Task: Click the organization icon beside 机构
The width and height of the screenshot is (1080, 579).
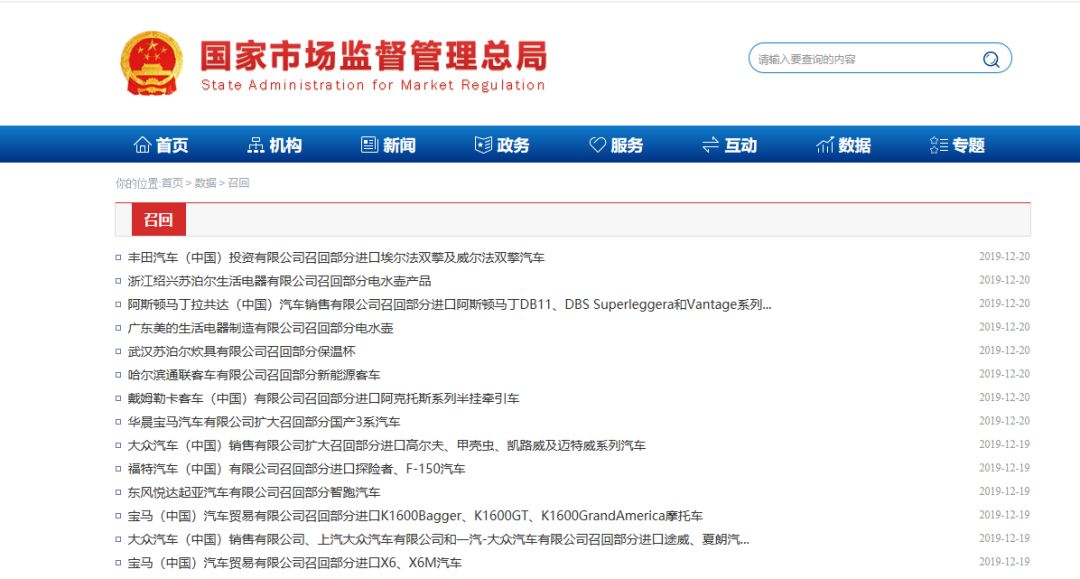Action: coord(256,145)
